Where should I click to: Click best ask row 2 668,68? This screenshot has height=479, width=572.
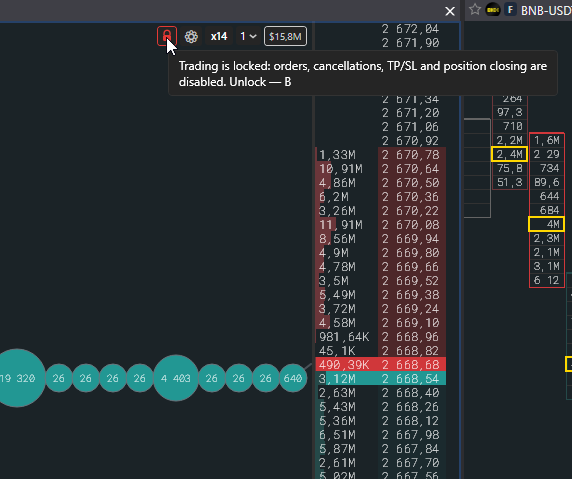coord(381,364)
